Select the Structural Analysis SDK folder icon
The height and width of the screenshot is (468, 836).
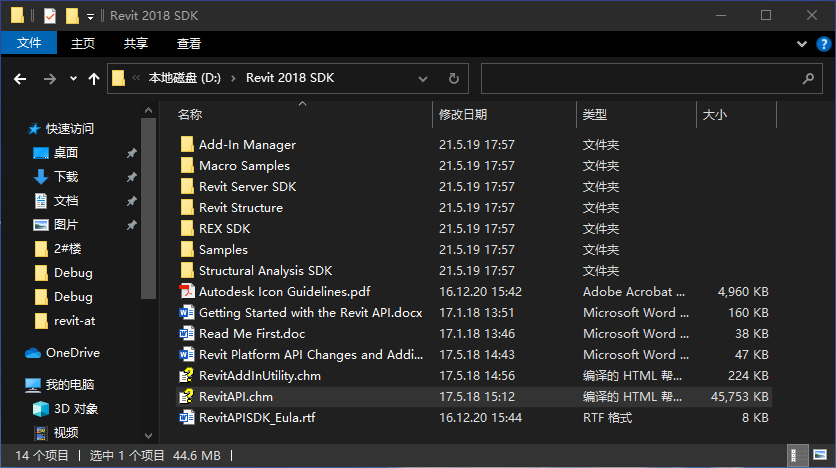click(187, 270)
